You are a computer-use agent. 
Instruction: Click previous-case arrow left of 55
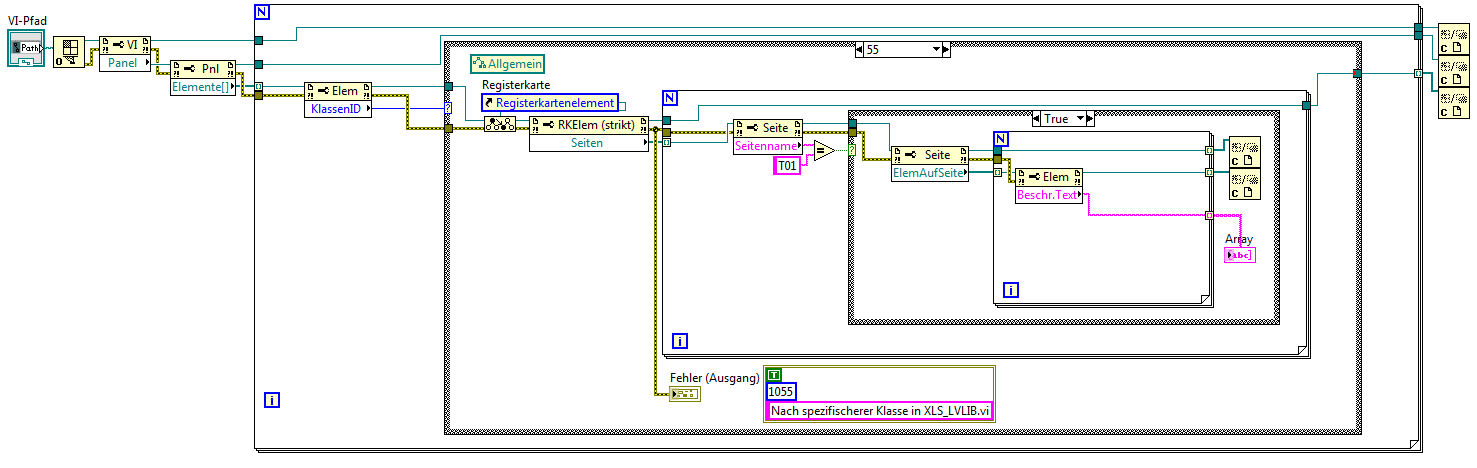click(861, 49)
